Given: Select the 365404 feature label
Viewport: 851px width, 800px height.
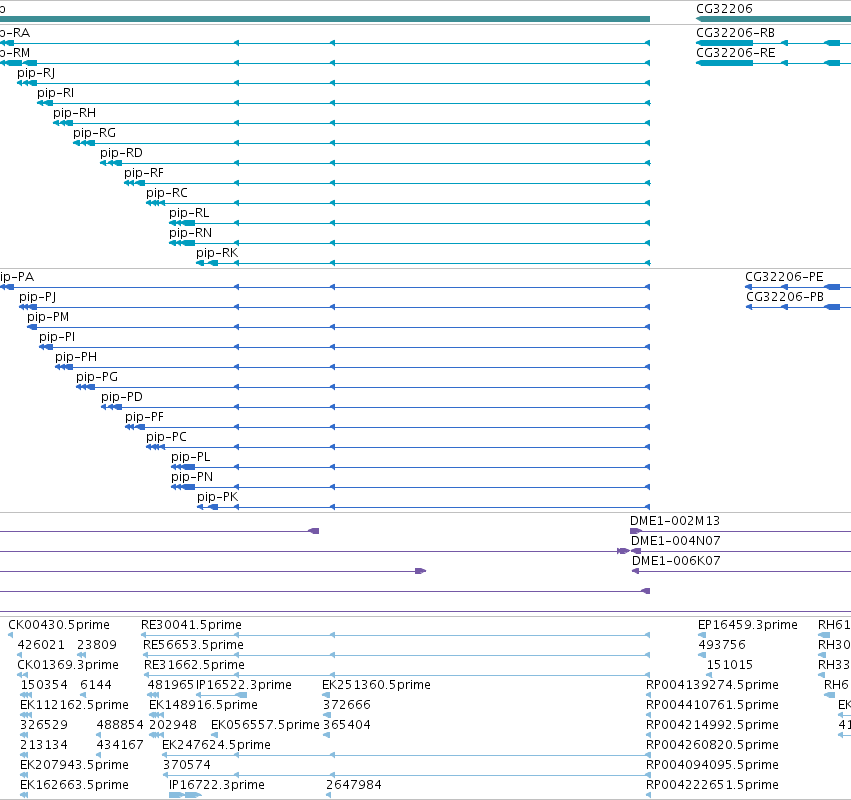Looking at the screenshot, I should click(347, 725).
